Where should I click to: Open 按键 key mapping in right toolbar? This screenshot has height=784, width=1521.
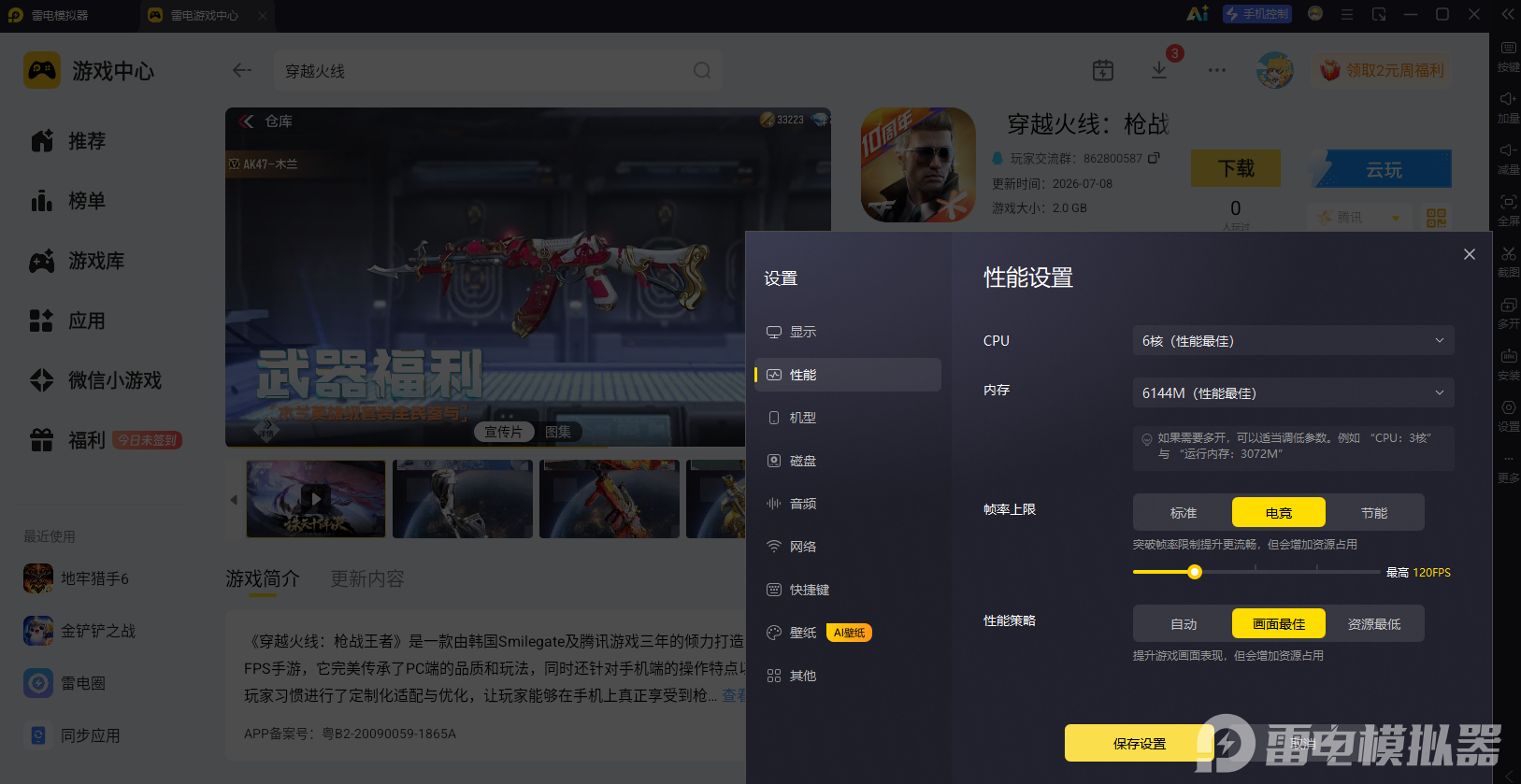pos(1508,56)
